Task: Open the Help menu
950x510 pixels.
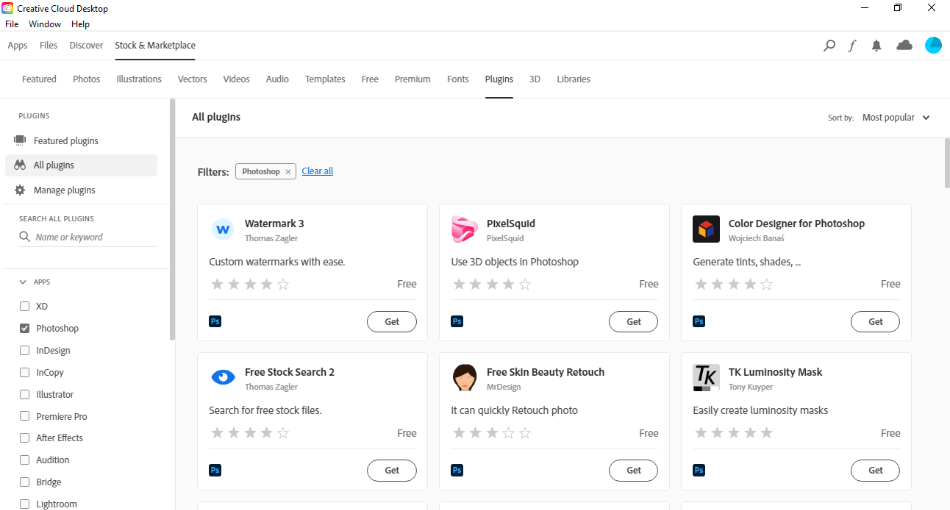Action: [x=81, y=24]
